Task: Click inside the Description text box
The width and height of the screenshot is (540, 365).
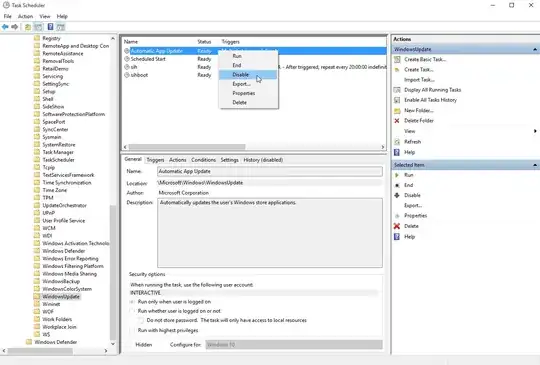Action: tap(270, 233)
